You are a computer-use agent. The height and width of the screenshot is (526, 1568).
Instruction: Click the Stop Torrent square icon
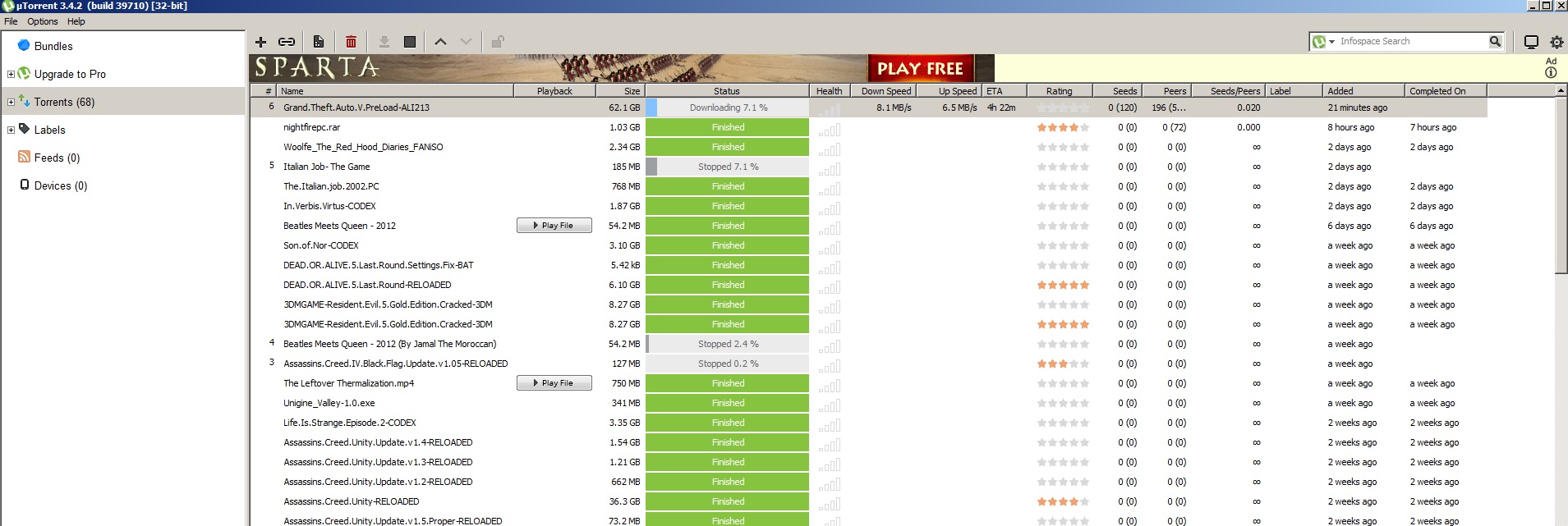(410, 42)
